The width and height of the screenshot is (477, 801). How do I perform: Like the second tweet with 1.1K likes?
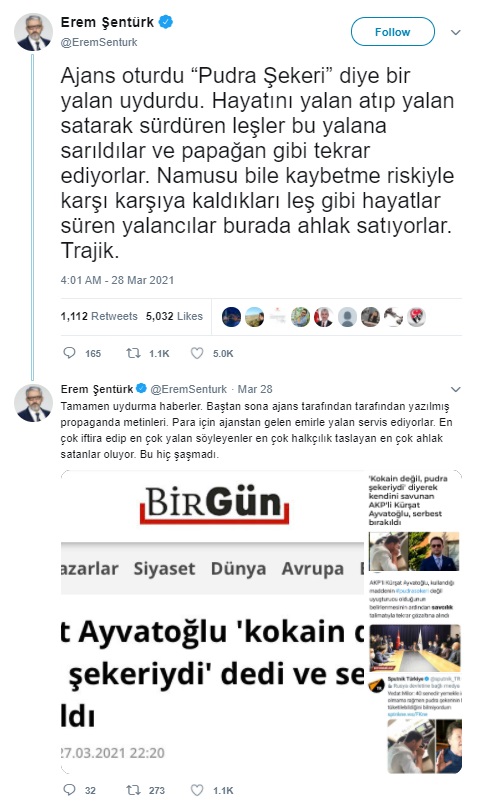[x=197, y=790]
